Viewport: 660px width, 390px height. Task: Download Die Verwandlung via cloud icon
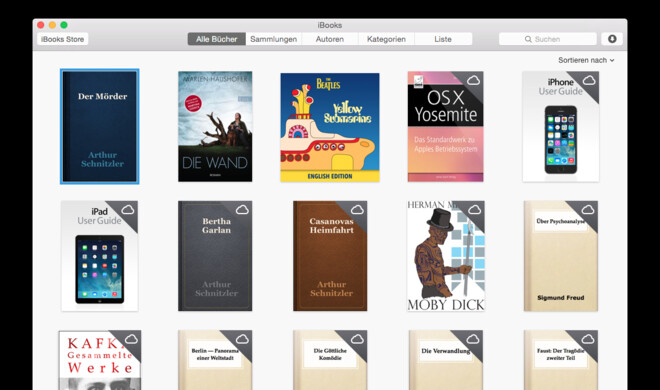click(473, 339)
